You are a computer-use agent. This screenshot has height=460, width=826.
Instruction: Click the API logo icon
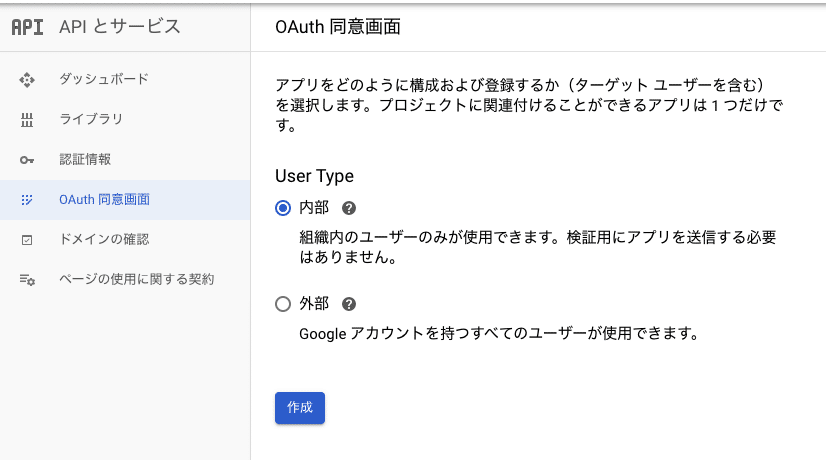[27, 27]
